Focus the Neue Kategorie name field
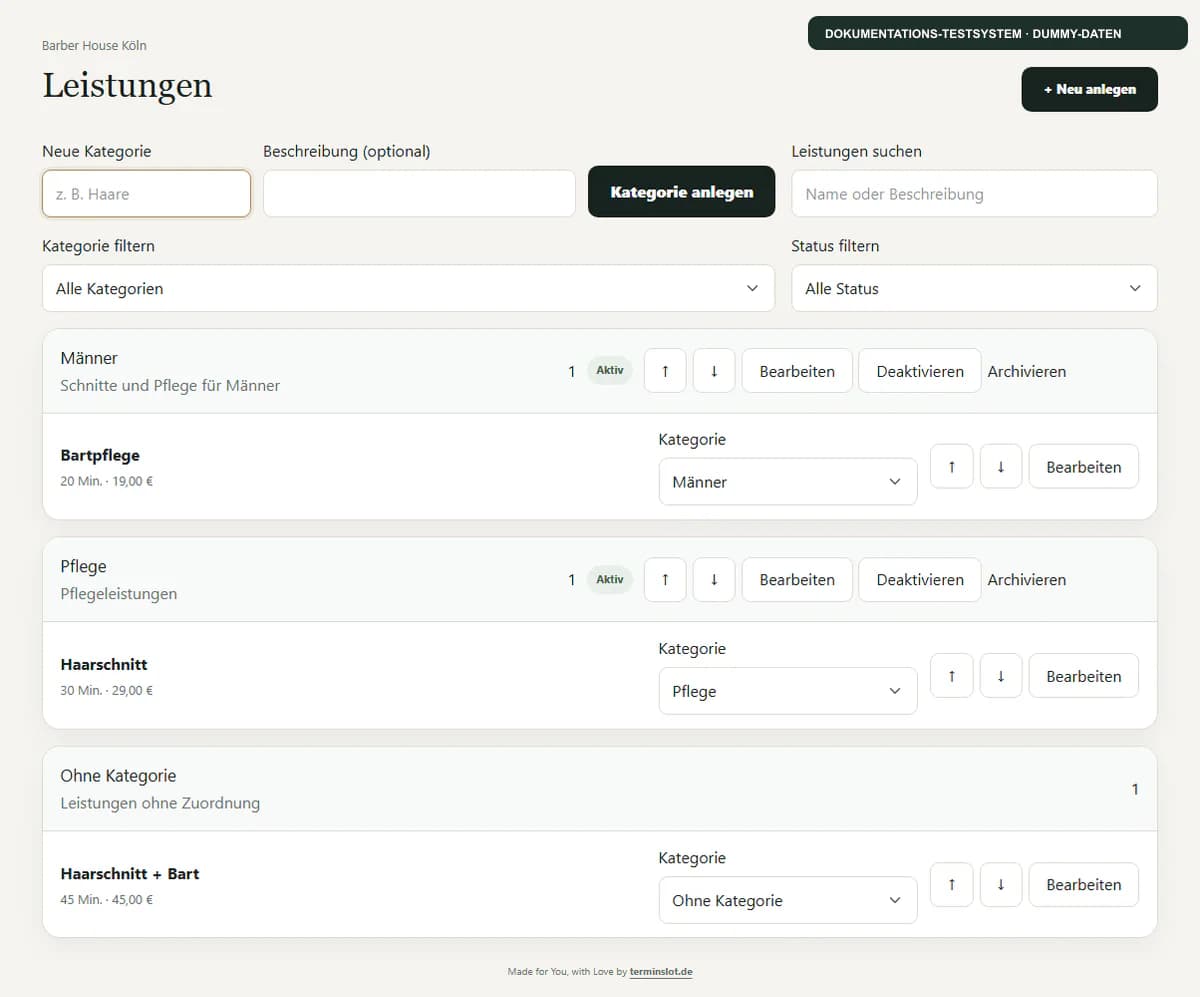 point(146,194)
